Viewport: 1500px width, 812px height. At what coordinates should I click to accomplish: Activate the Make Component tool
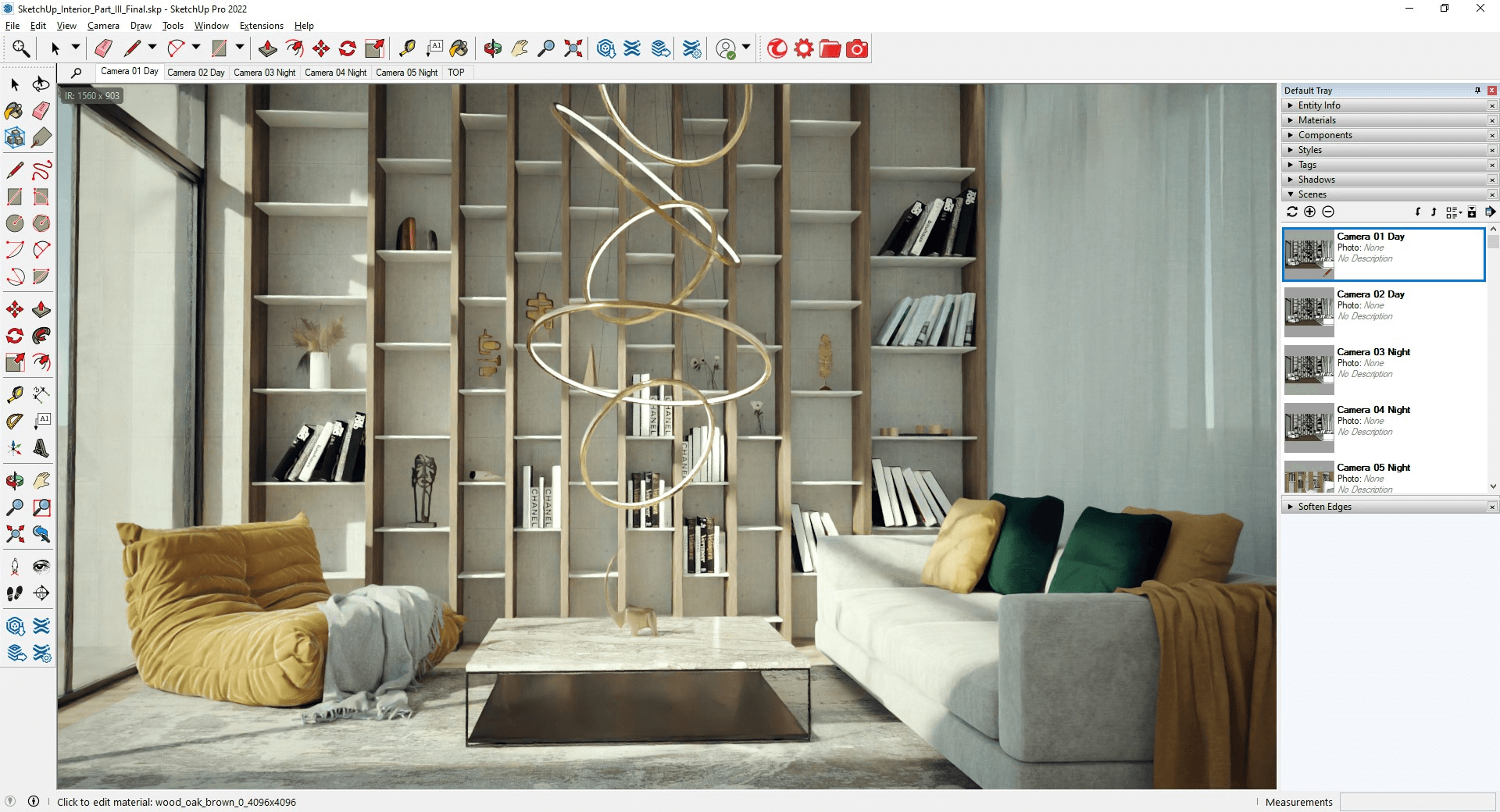14,137
